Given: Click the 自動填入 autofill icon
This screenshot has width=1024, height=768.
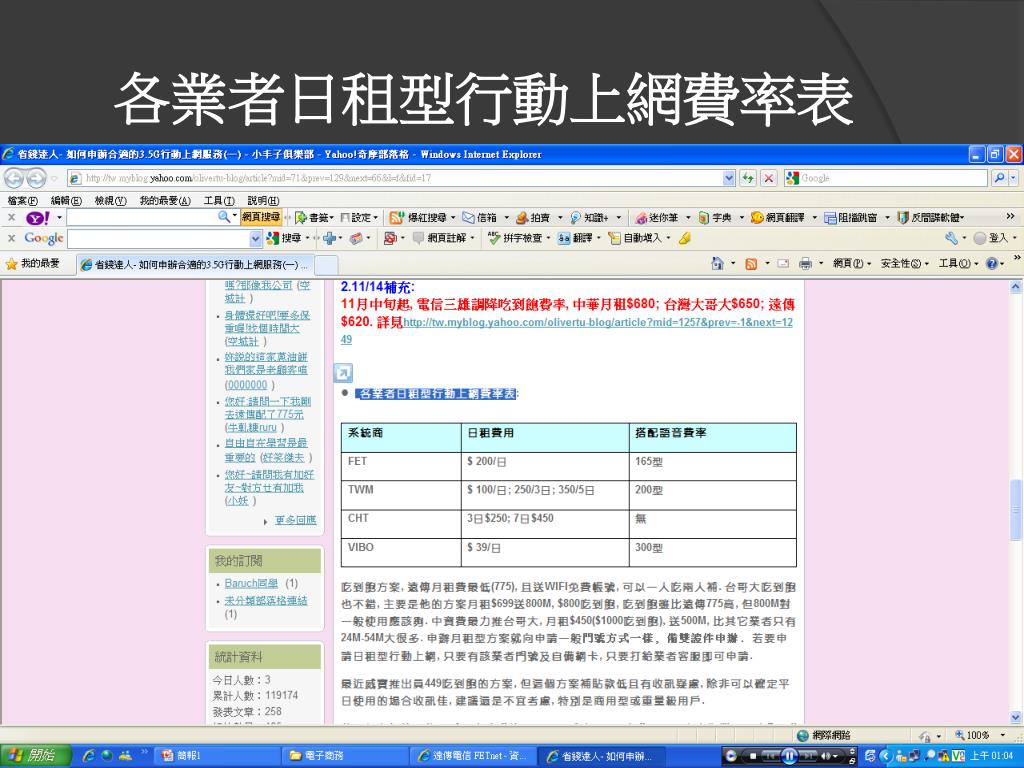Looking at the screenshot, I should 614,238.
